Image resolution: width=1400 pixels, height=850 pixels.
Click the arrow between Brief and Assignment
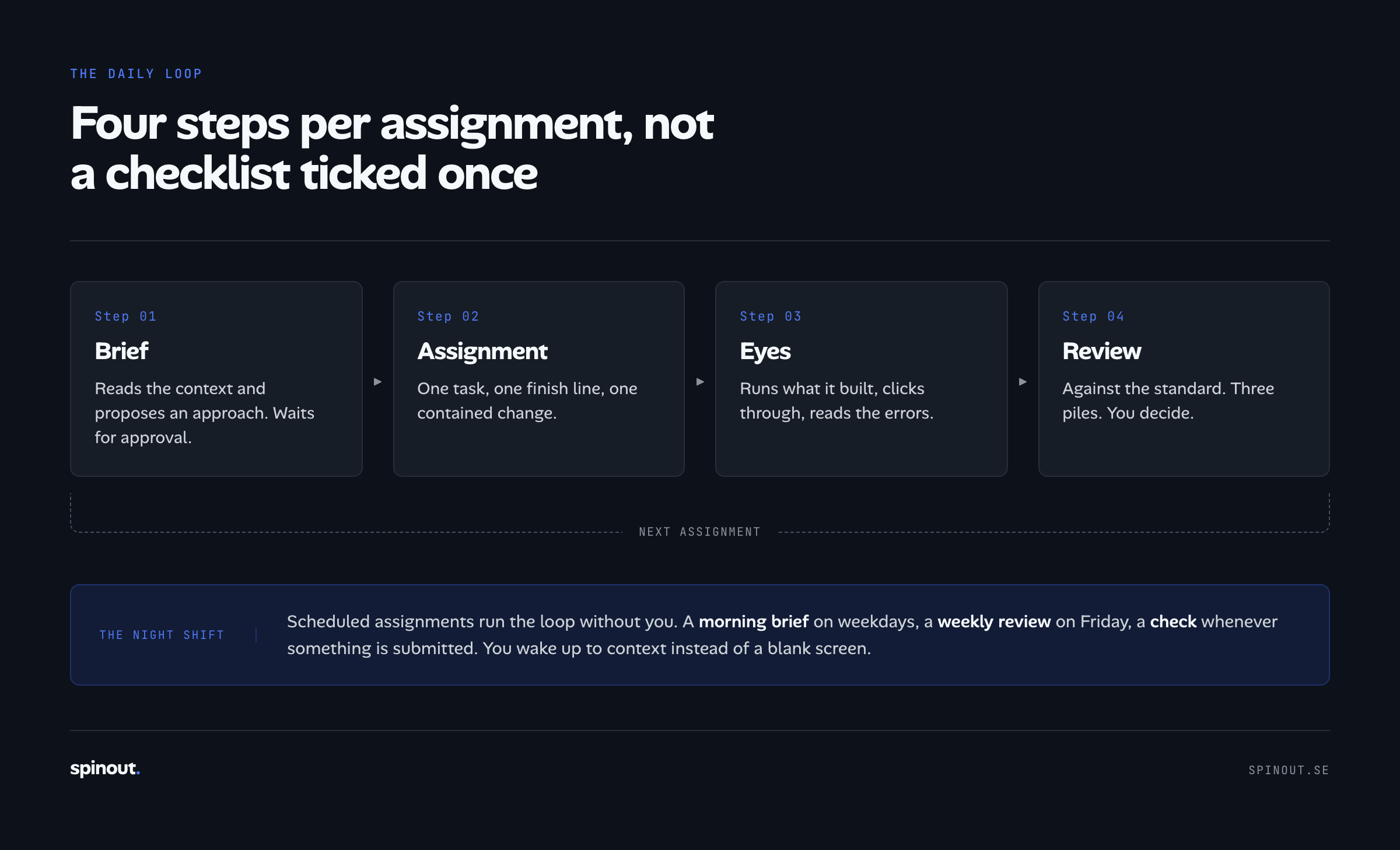(x=377, y=382)
